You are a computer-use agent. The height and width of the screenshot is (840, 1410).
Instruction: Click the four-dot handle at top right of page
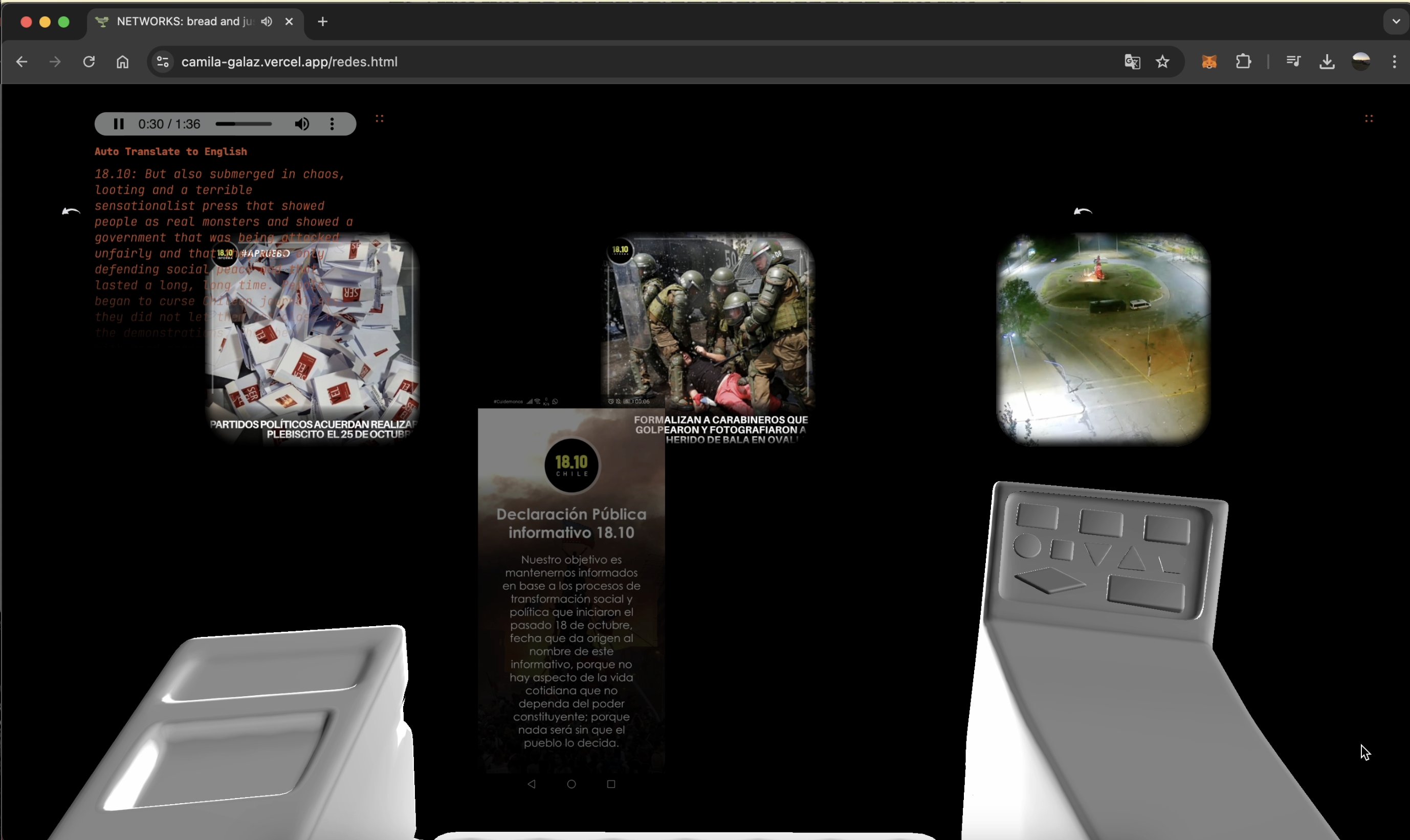(x=1369, y=118)
